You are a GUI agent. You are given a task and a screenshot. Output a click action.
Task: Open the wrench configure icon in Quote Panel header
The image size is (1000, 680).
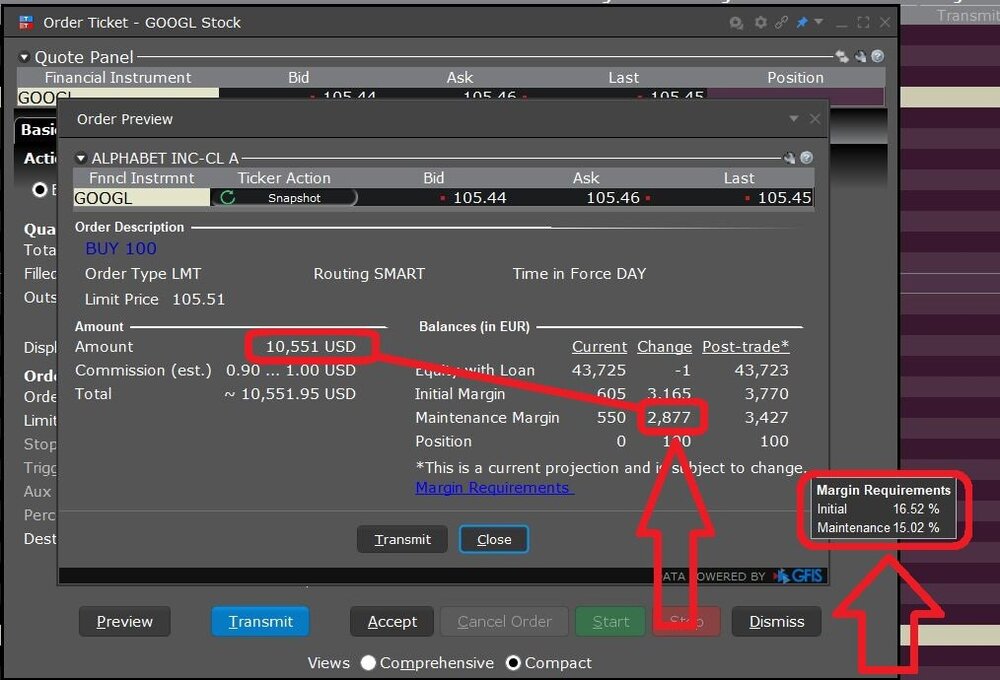tap(860, 56)
